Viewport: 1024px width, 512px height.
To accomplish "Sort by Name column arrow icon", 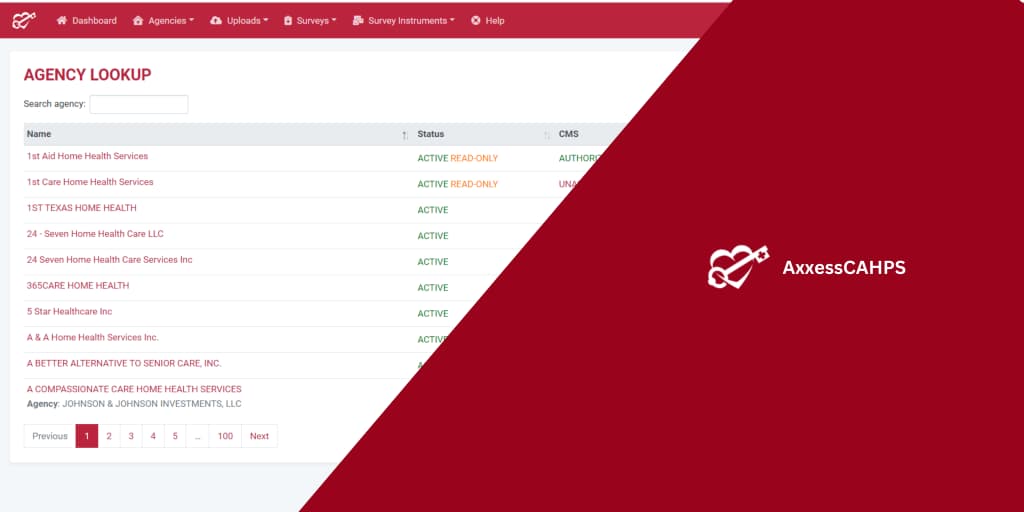I will pos(404,135).
